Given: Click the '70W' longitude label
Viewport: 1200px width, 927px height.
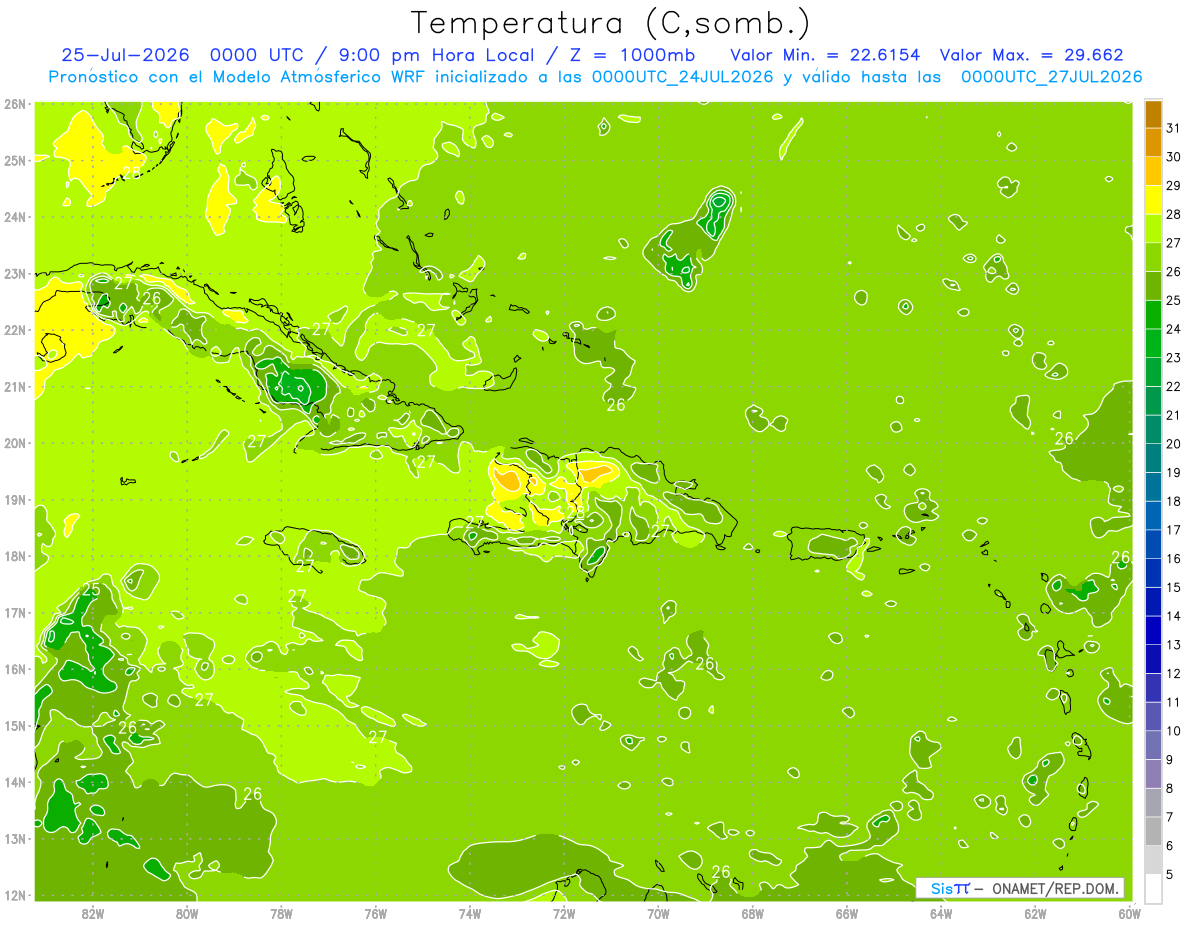Looking at the screenshot, I should (x=658, y=913).
